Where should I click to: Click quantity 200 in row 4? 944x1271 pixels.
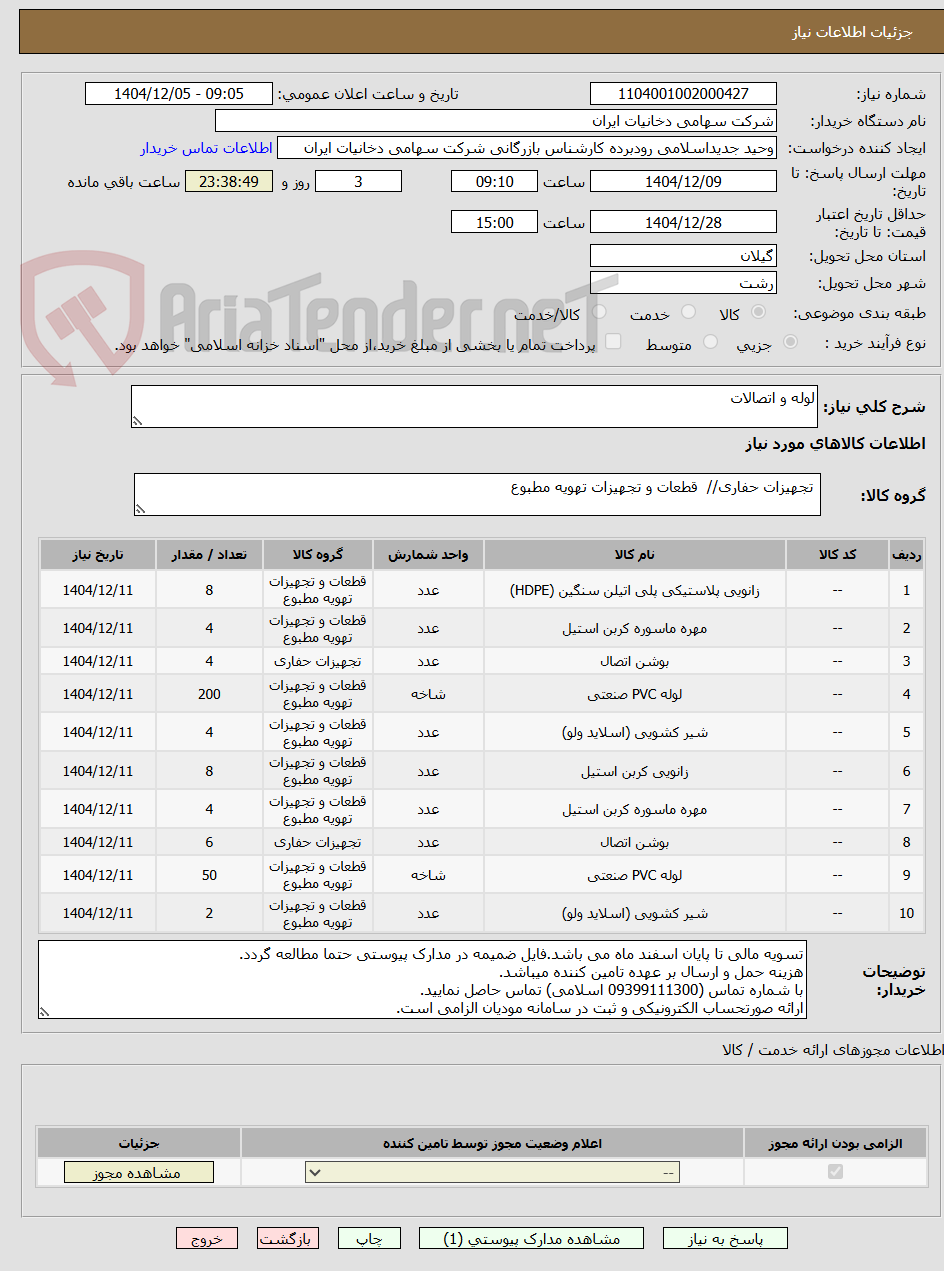[x=209, y=694]
